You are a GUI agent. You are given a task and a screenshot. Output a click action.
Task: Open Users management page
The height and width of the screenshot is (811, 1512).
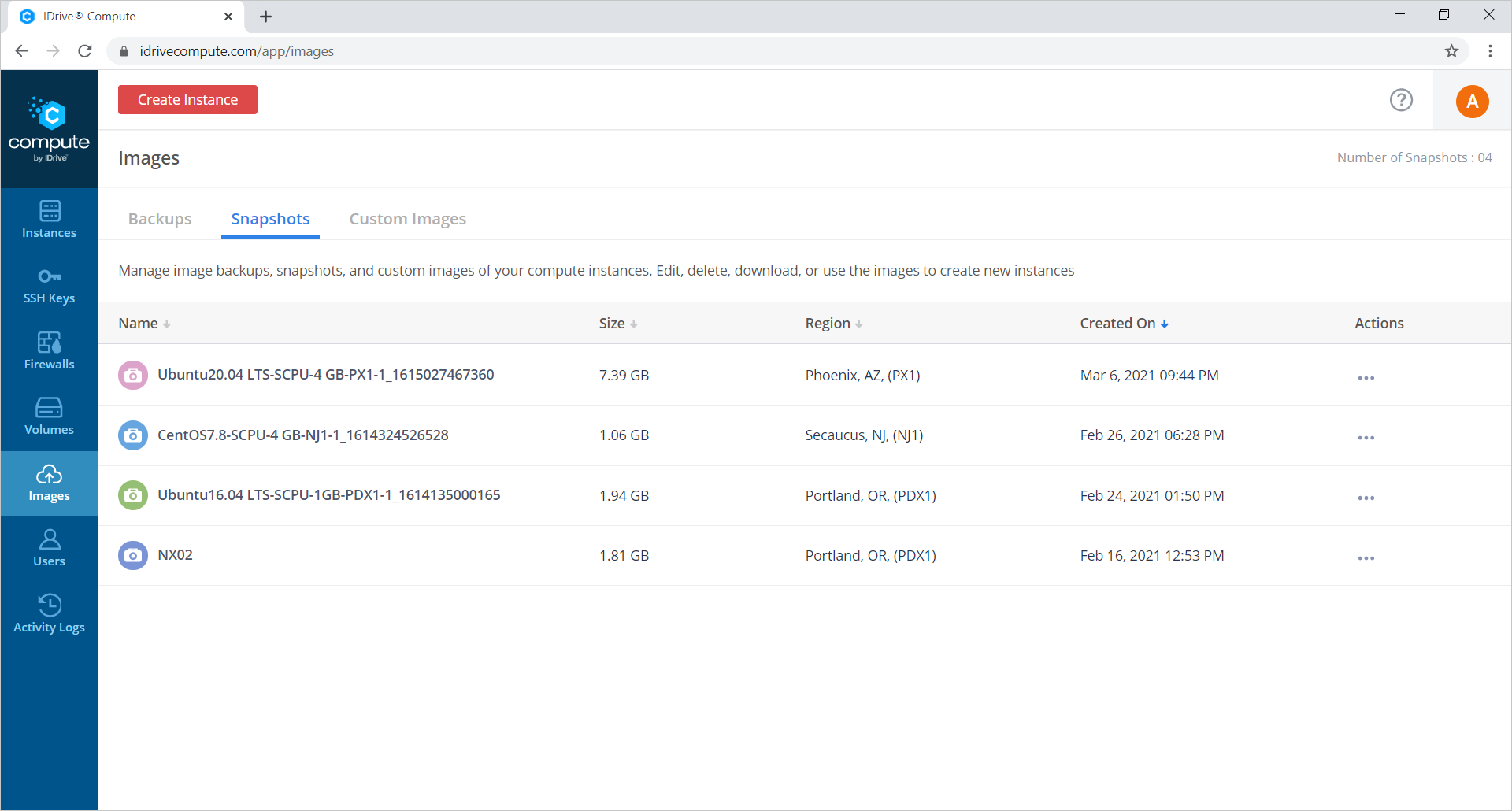pos(49,548)
